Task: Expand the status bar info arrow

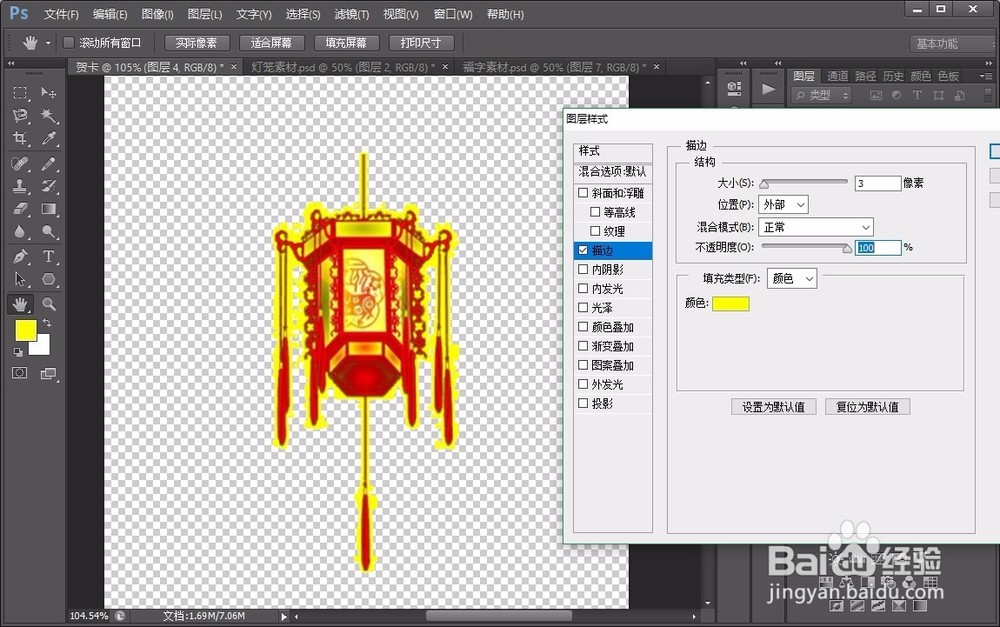Action: pyautogui.click(x=284, y=616)
